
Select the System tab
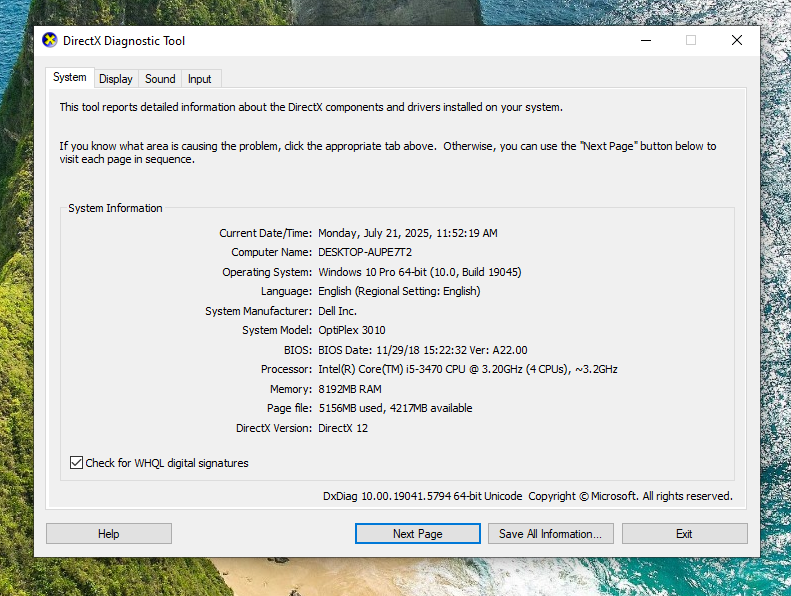pos(70,77)
